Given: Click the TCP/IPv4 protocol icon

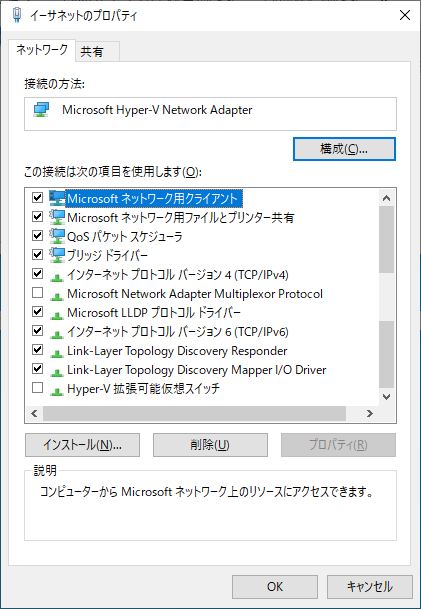Looking at the screenshot, I should pyautogui.click(x=57, y=277).
